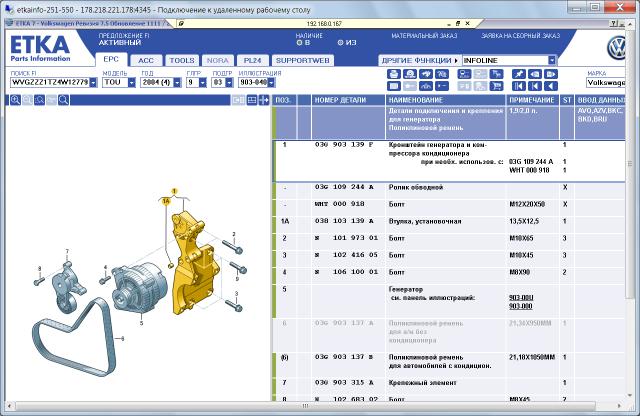Click the Примечание column header
This screenshot has height=416, width=640.
(x=532, y=100)
